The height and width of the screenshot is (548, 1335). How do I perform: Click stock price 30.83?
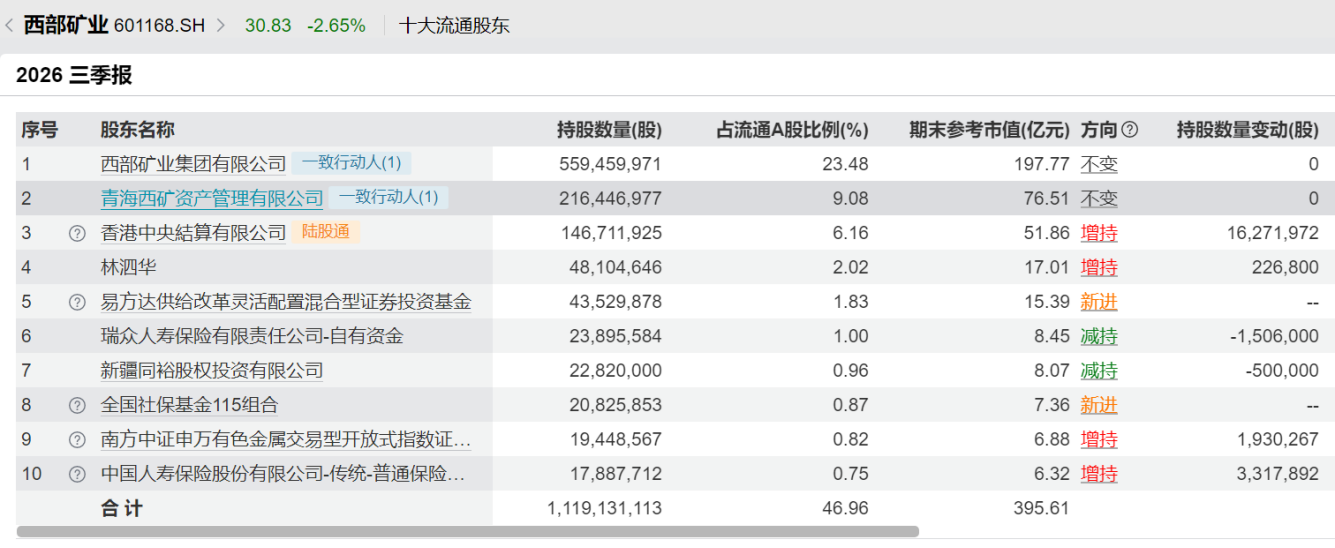(x=268, y=26)
